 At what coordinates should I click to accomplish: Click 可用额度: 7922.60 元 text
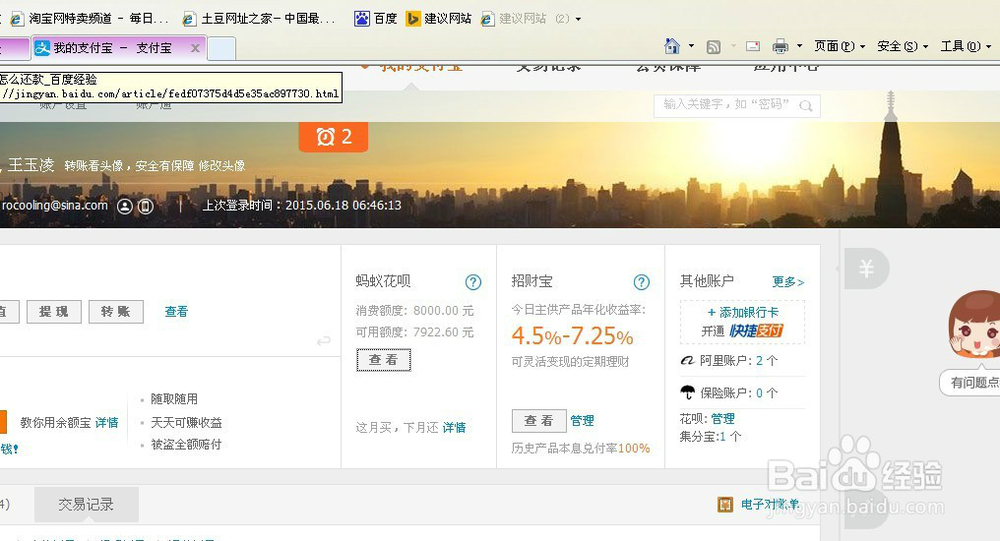(415, 332)
